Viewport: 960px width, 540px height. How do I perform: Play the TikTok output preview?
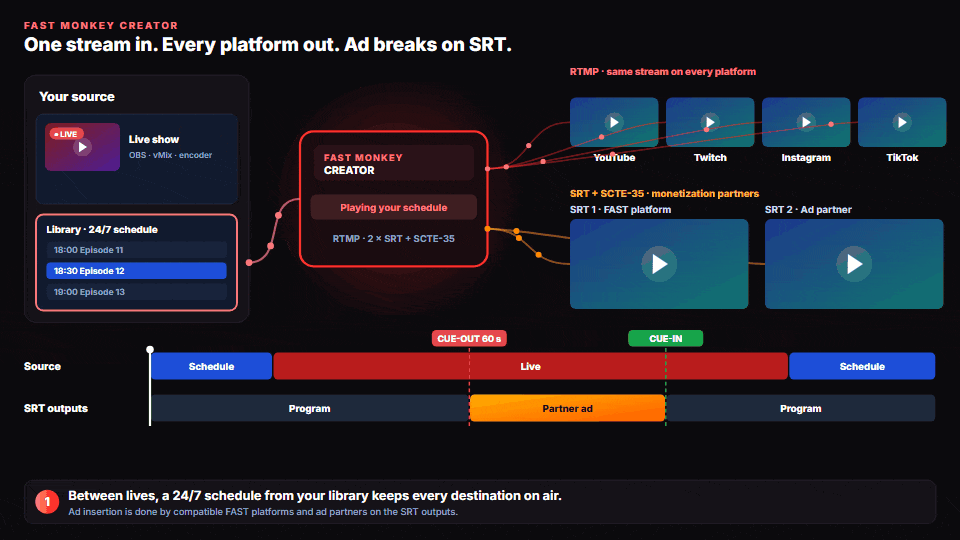pyautogui.click(x=902, y=122)
